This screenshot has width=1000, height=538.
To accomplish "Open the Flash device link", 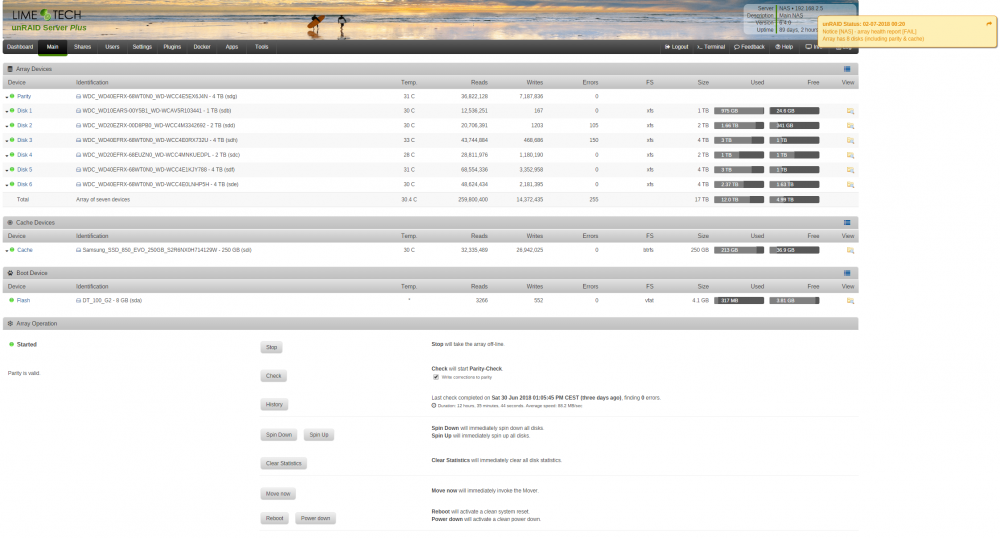I will 24,300.
